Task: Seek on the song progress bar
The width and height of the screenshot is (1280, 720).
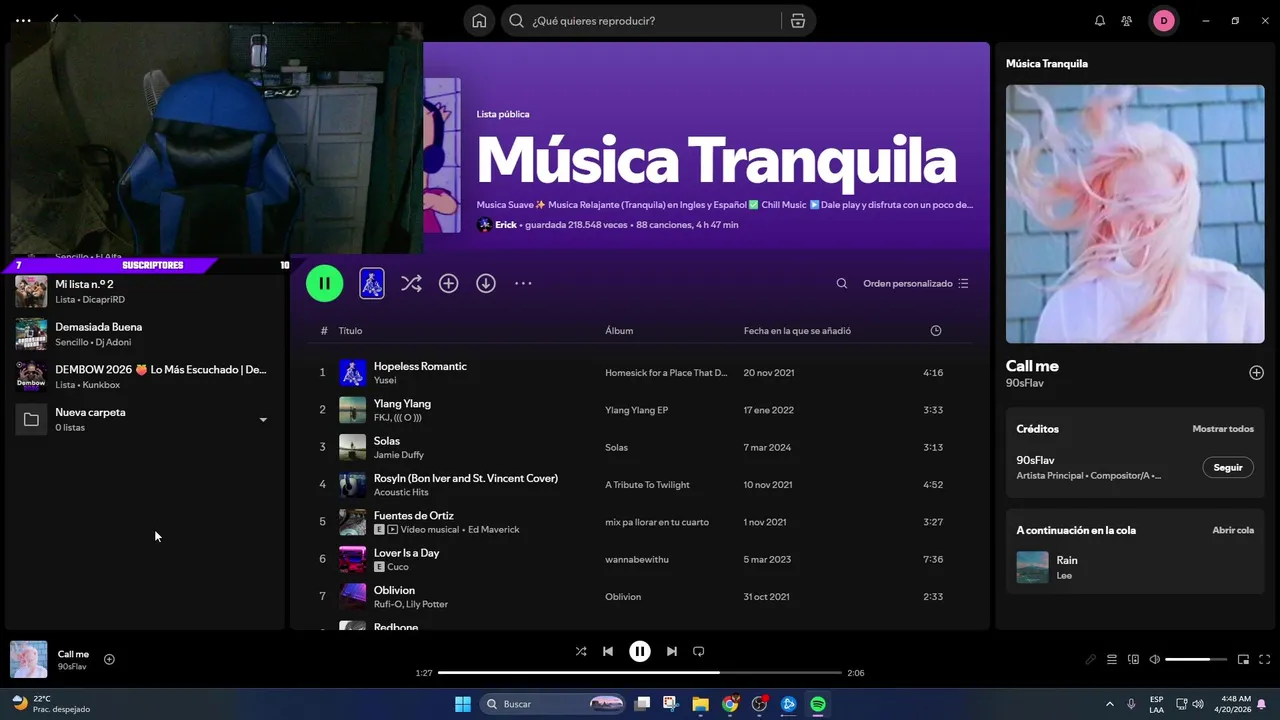Action: (640, 673)
